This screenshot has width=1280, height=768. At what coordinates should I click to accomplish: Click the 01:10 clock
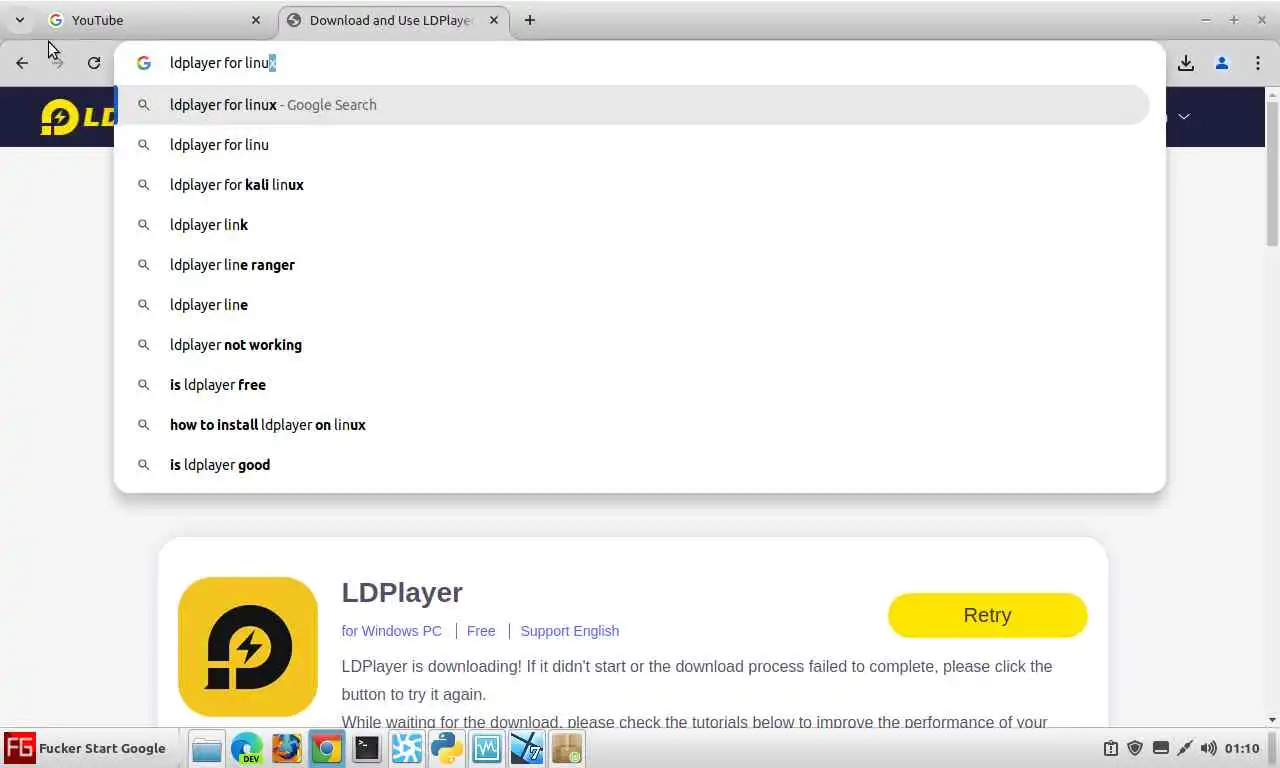pyautogui.click(x=1242, y=748)
